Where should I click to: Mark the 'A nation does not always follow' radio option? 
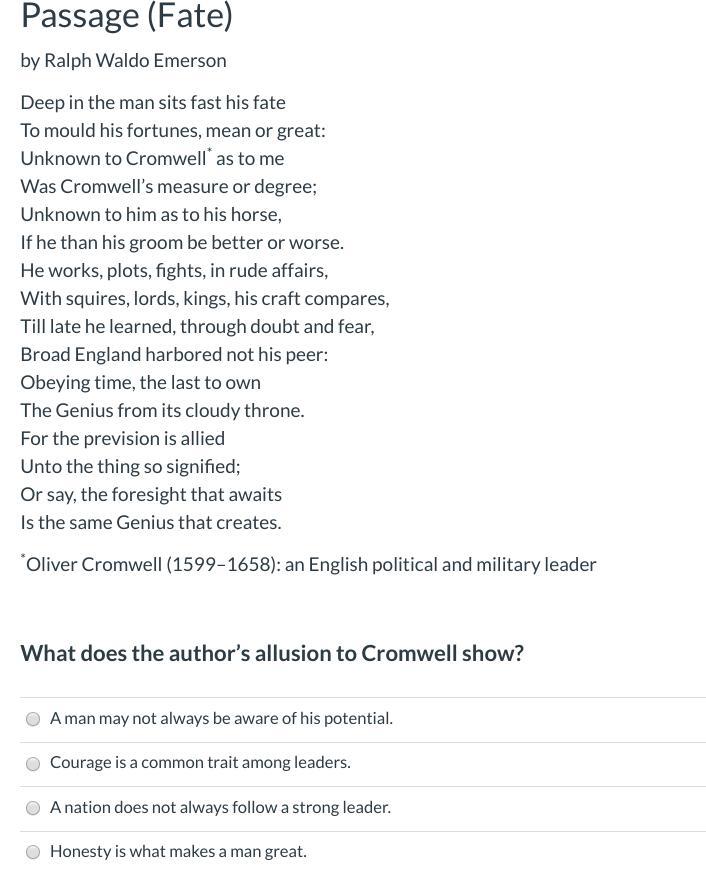33,807
